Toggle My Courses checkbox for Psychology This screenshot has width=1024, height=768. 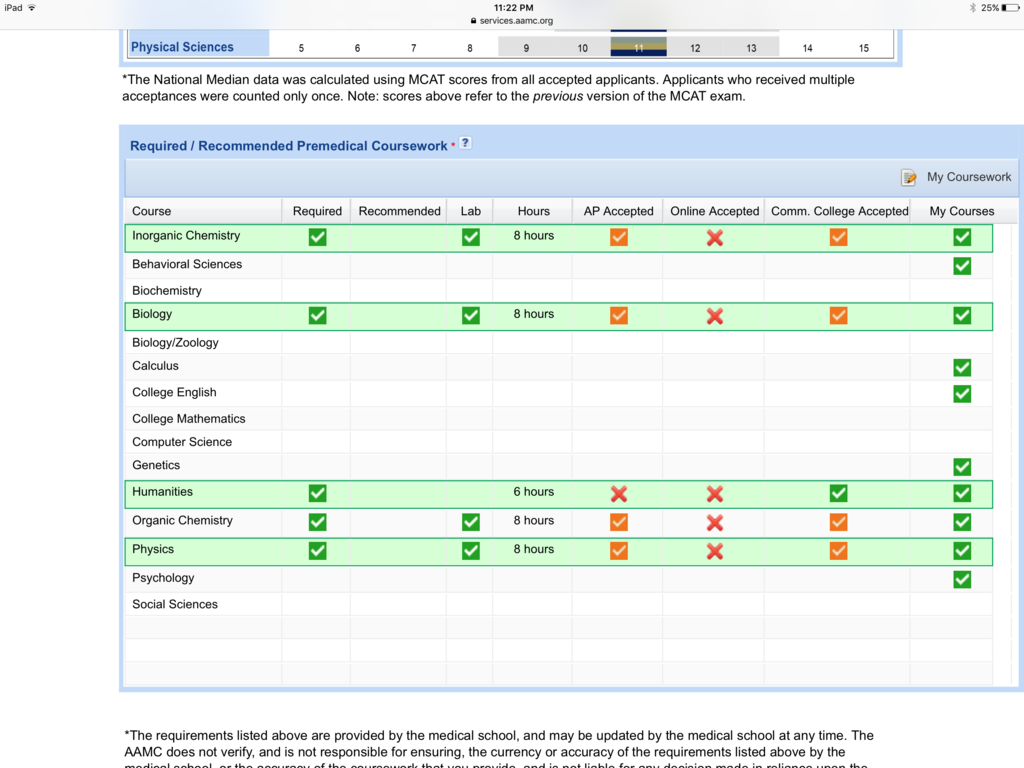[x=962, y=579]
